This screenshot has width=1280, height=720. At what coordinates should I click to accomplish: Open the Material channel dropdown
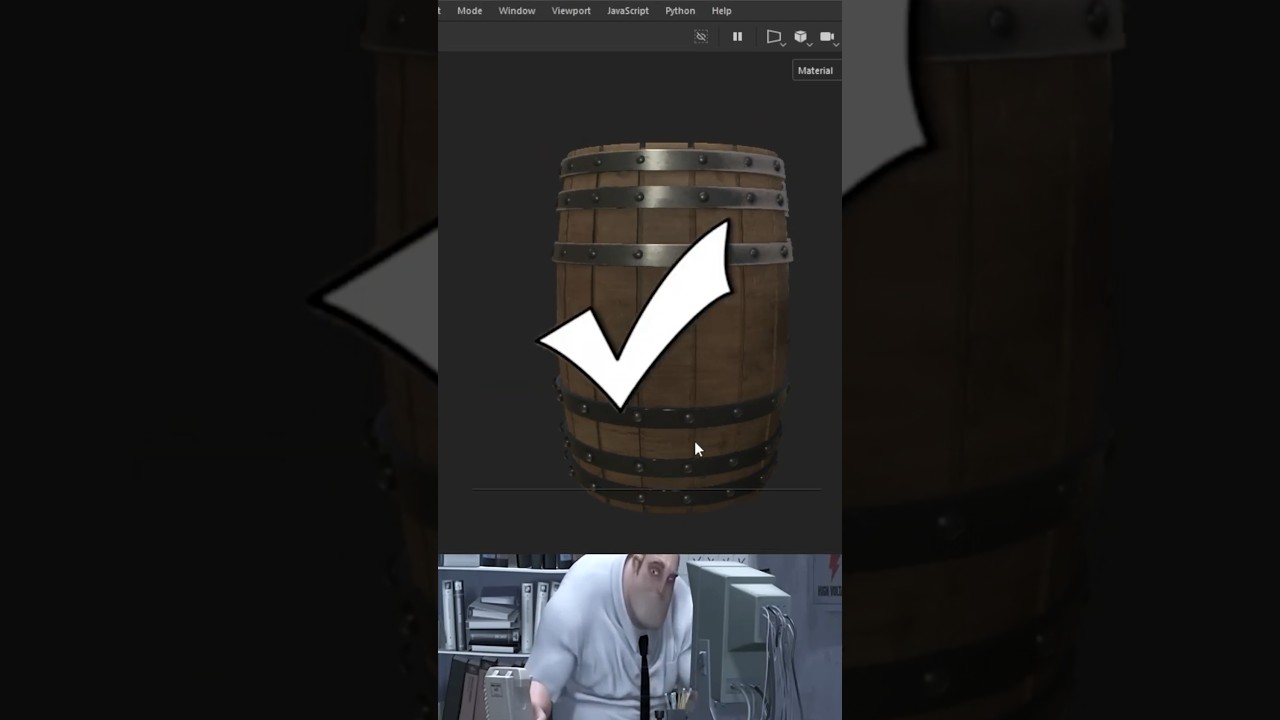click(x=816, y=71)
